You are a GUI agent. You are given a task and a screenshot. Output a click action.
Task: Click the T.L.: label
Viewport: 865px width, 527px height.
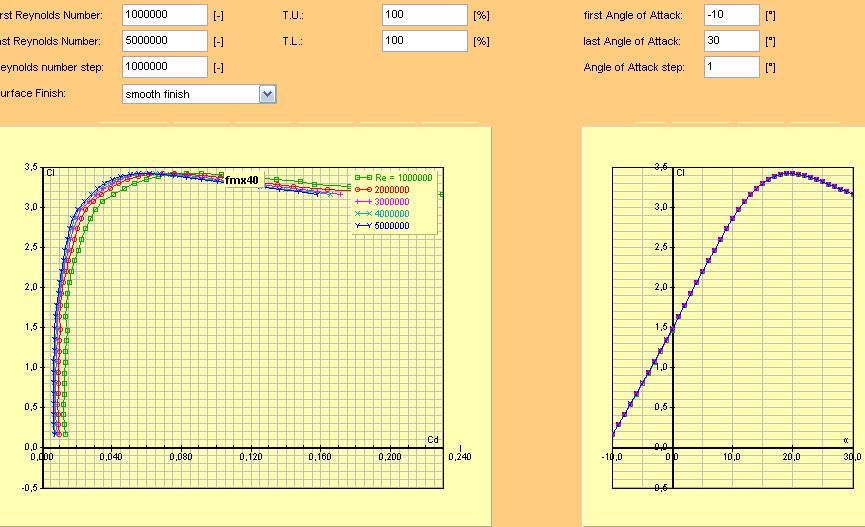click(292, 41)
